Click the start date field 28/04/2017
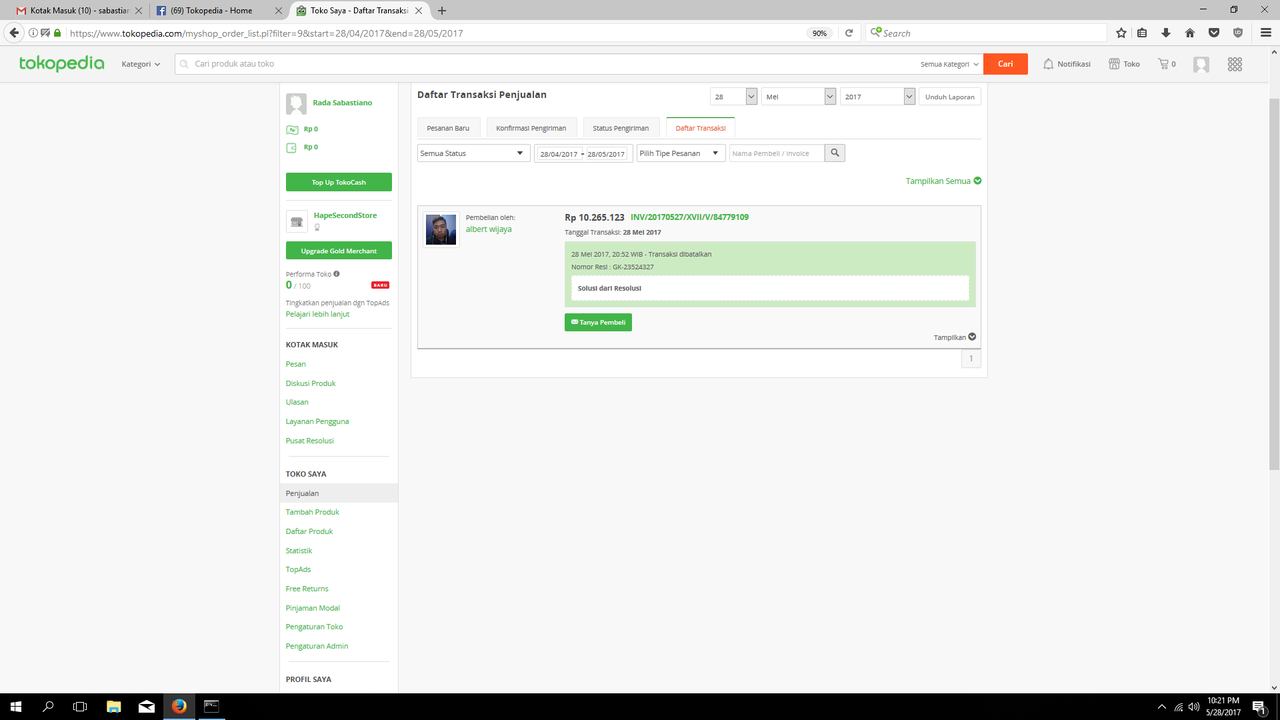 (559, 154)
